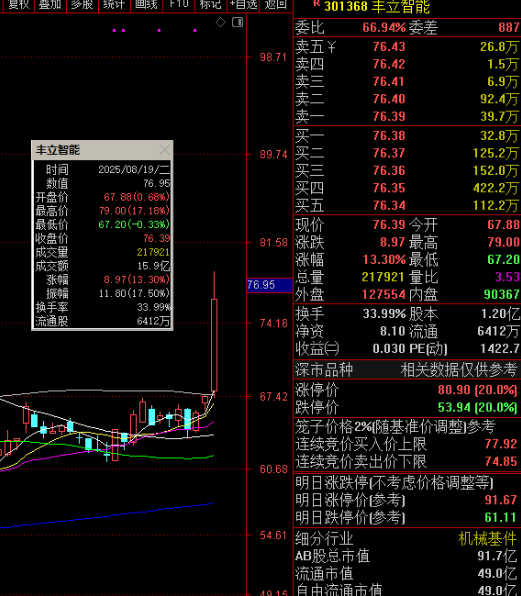Click the 返回 back button

[x=276, y=5]
